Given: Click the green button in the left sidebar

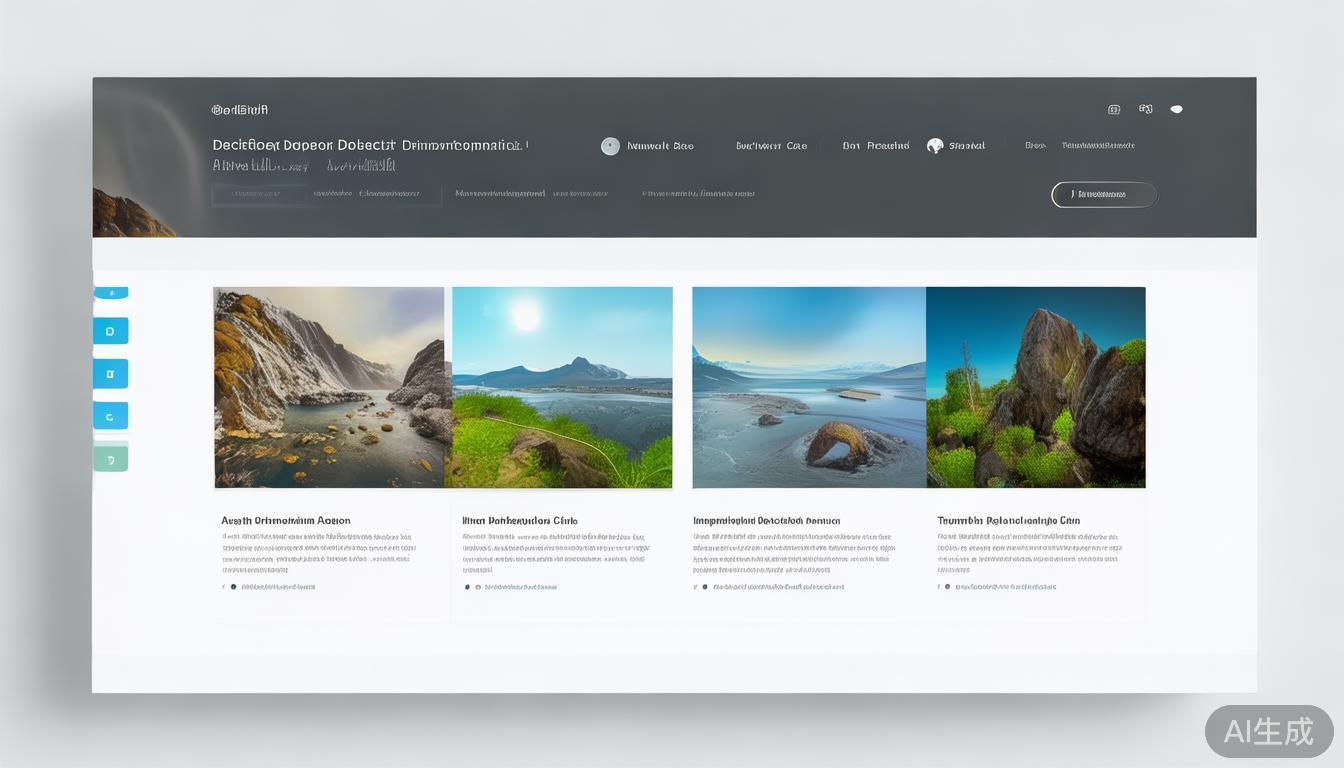Looking at the screenshot, I should click(110, 458).
